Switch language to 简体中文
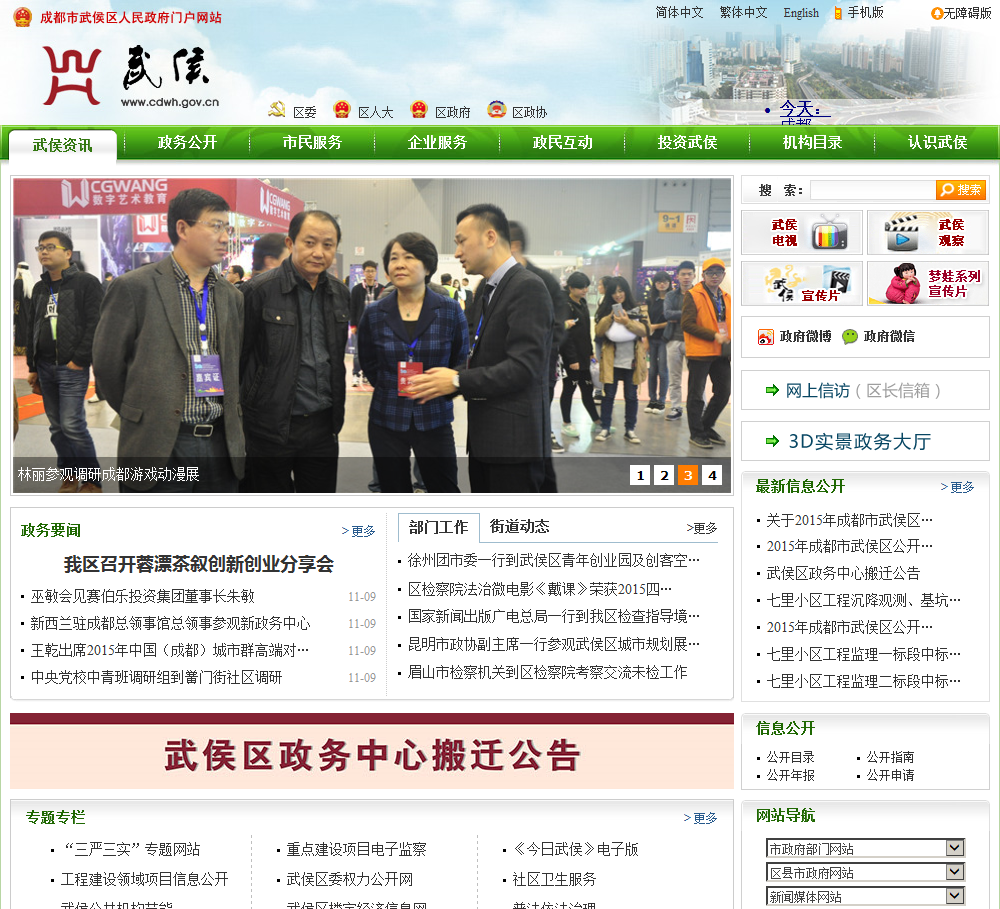 [x=679, y=12]
